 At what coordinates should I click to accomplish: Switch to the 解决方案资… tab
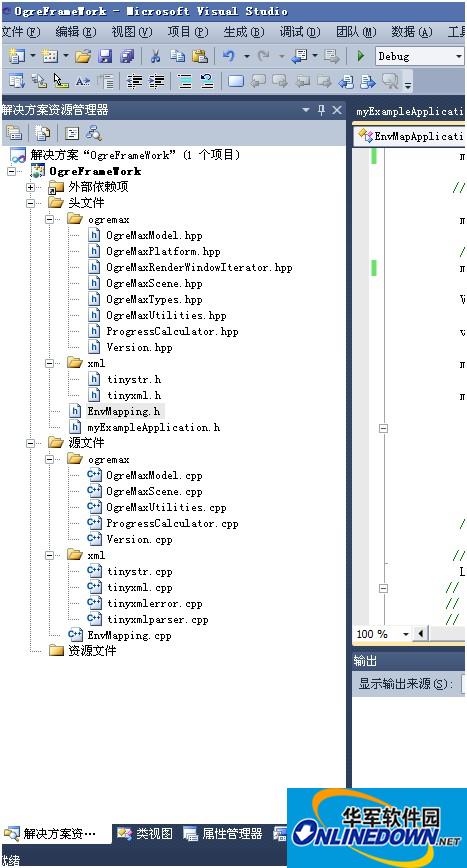click(55, 833)
